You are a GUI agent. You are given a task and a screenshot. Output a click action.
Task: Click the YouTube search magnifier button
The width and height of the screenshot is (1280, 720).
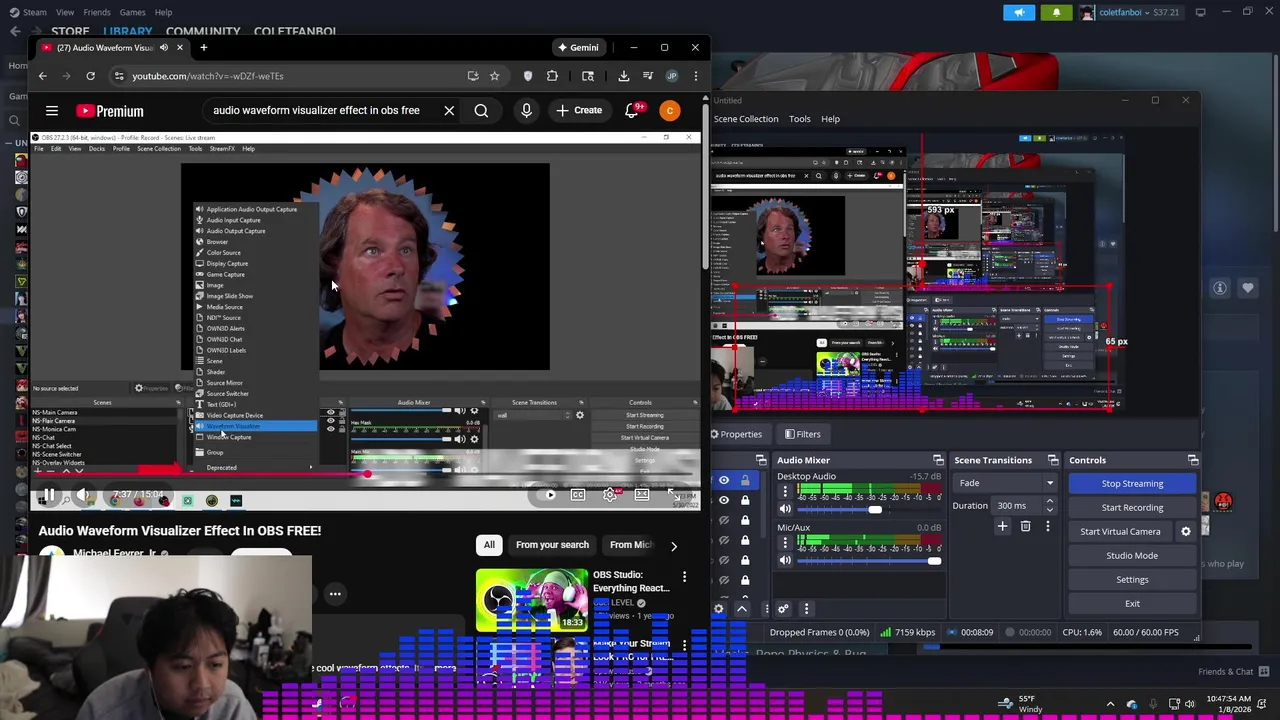pyautogui.click(x=481, y=111)
